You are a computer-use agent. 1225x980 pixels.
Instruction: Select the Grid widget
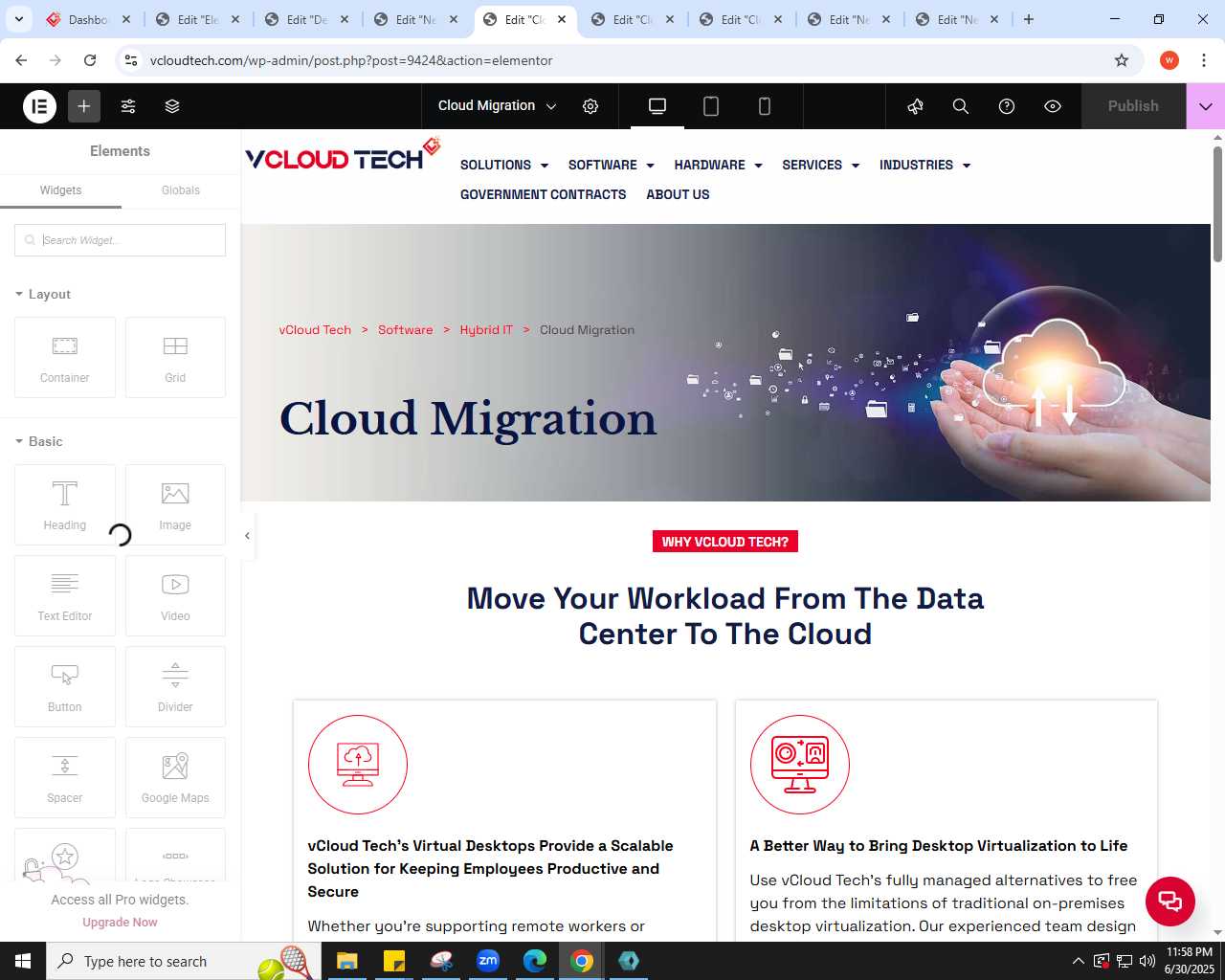(x=175, y=357)
